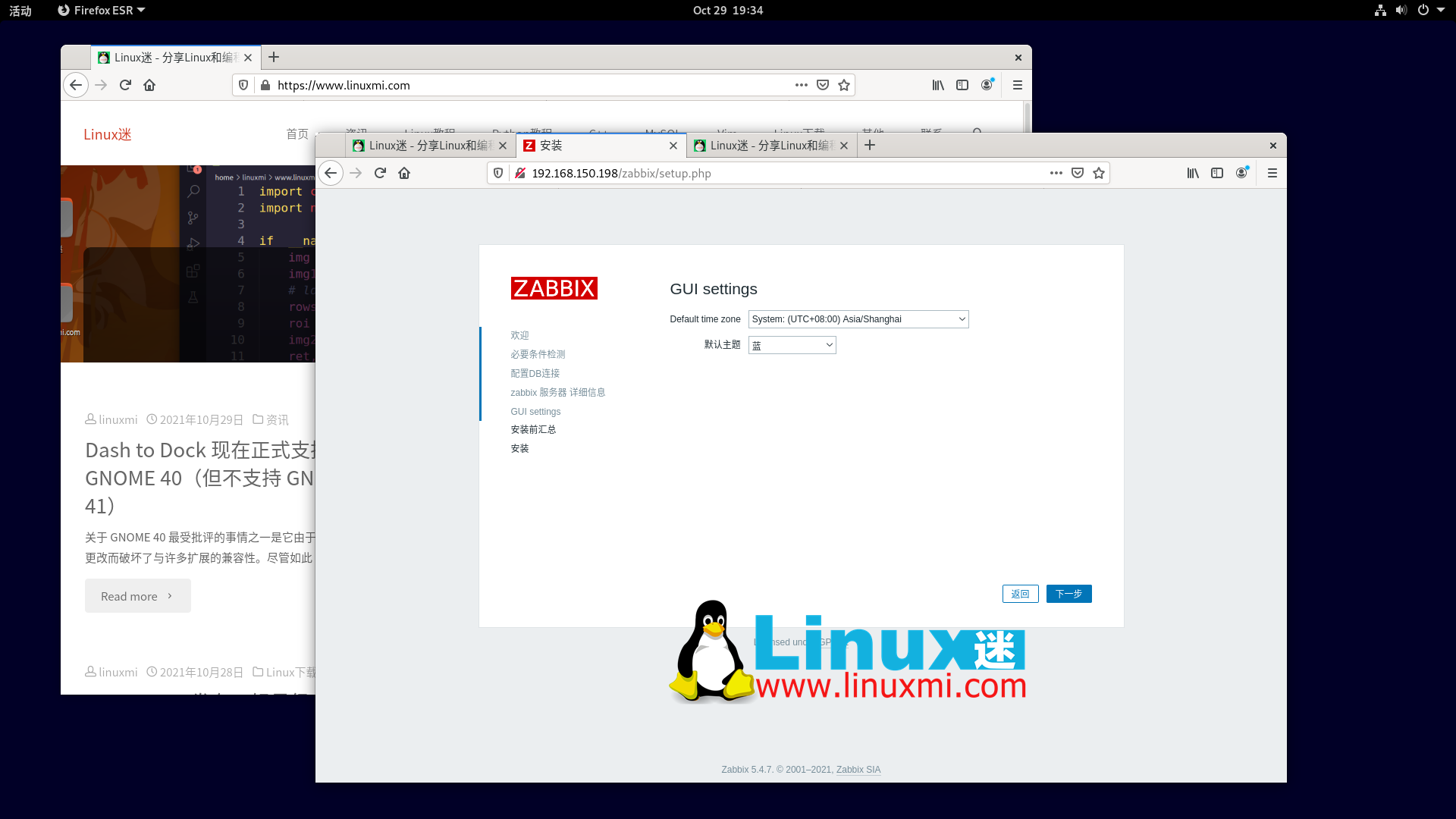Open hamburger menu in background Firefox window
1456x819 pixels.
click(1018, 85)
